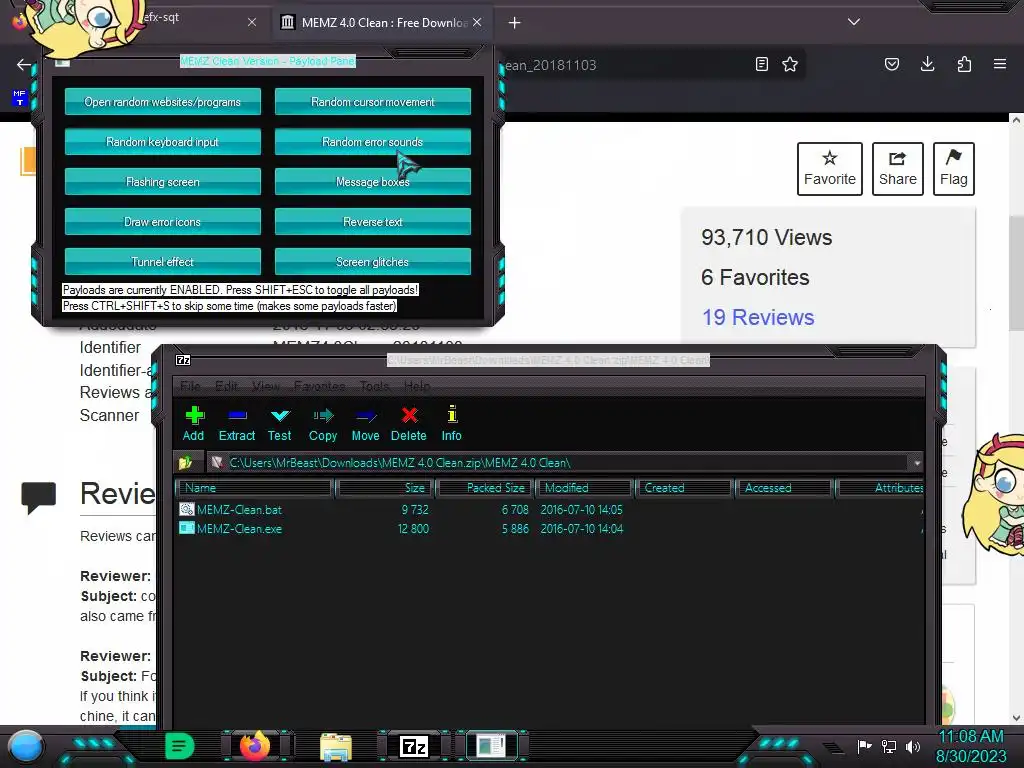Open the Firefox downloads panel
The width and height of the screenshot is (1024, 768).
pos(927,64)
